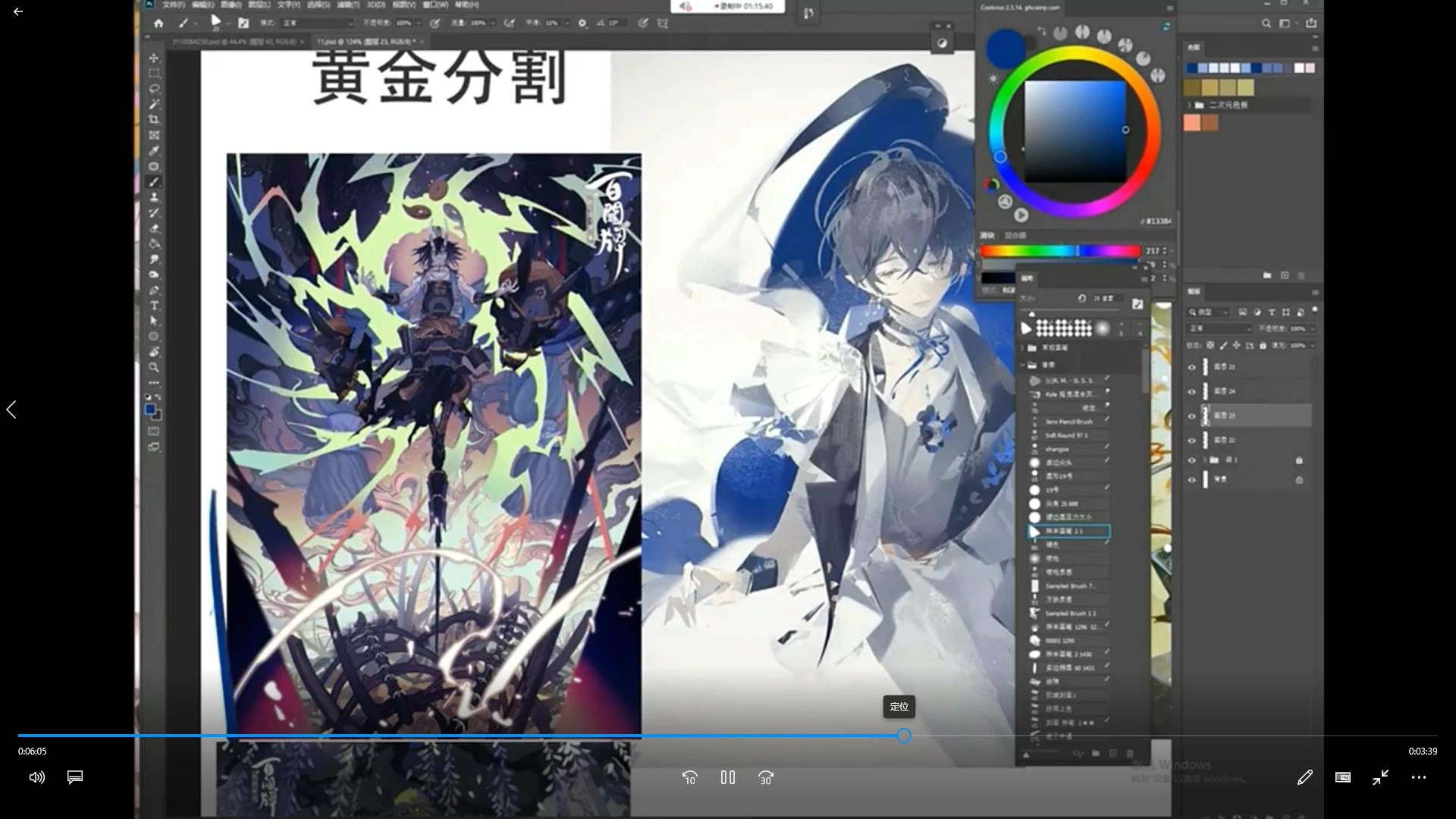Skip back 10 seconds
The height and width of the screenshot is (819, 1456).
click(689, 777)
